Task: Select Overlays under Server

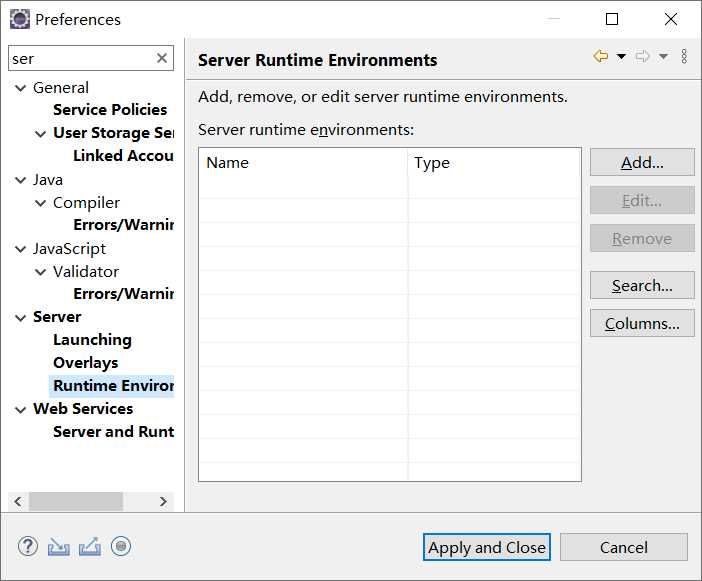Action: pos(85,363)
